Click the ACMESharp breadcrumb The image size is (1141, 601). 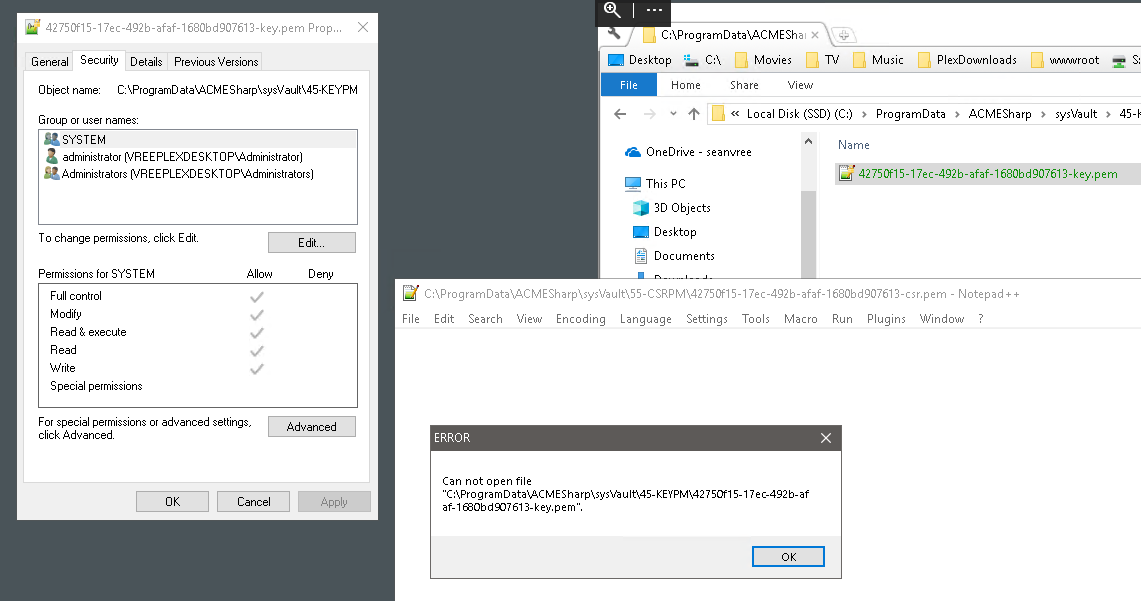1000,114
